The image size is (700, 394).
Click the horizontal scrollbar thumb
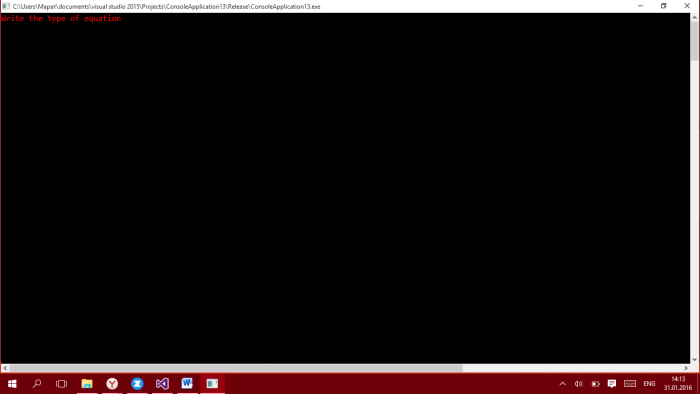click(236, 368)
